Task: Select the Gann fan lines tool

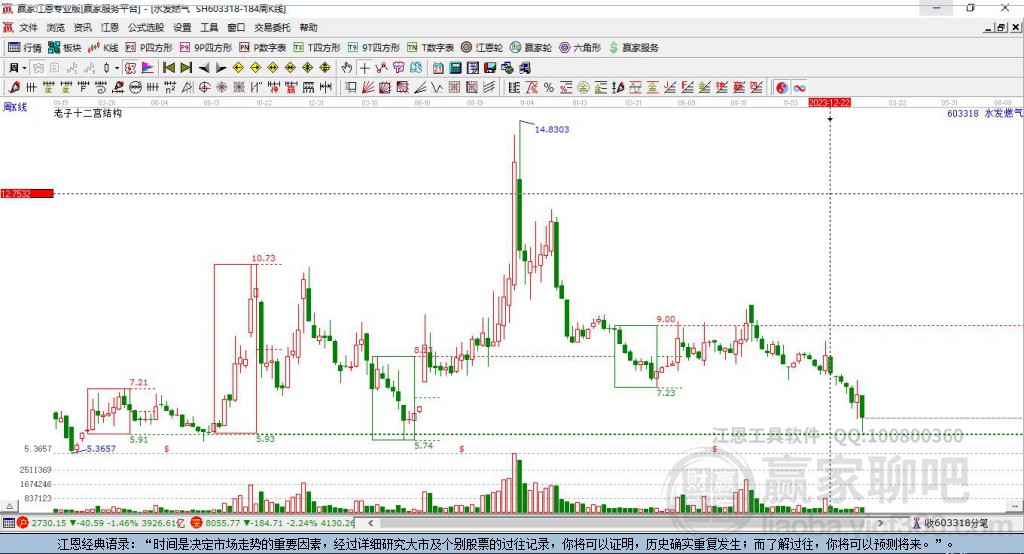Action: [367, 88]
